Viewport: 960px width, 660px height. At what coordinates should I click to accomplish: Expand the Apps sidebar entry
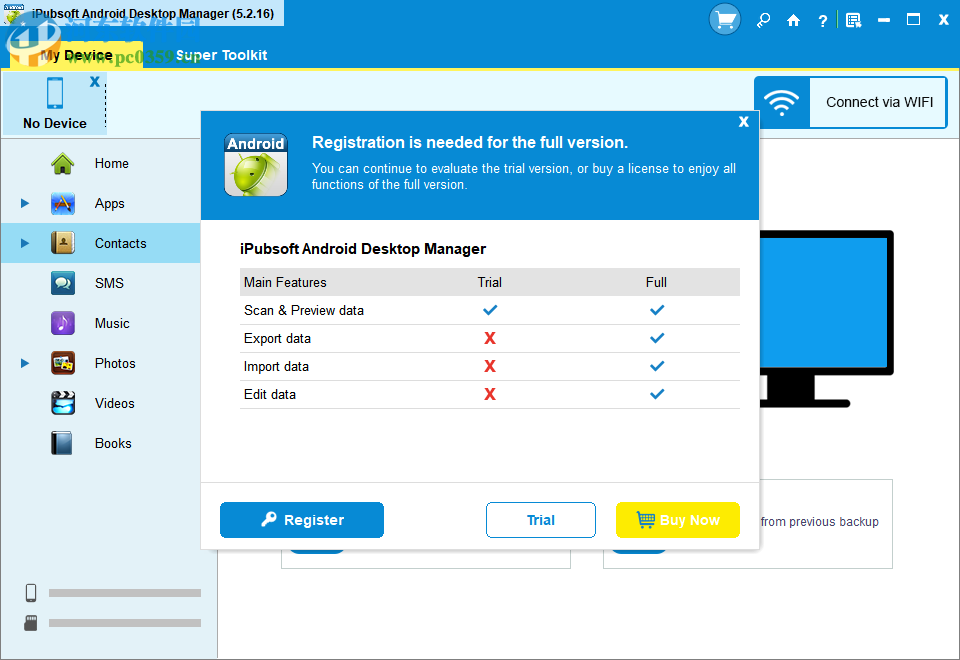pyautogui.click(x=24, y=203)
